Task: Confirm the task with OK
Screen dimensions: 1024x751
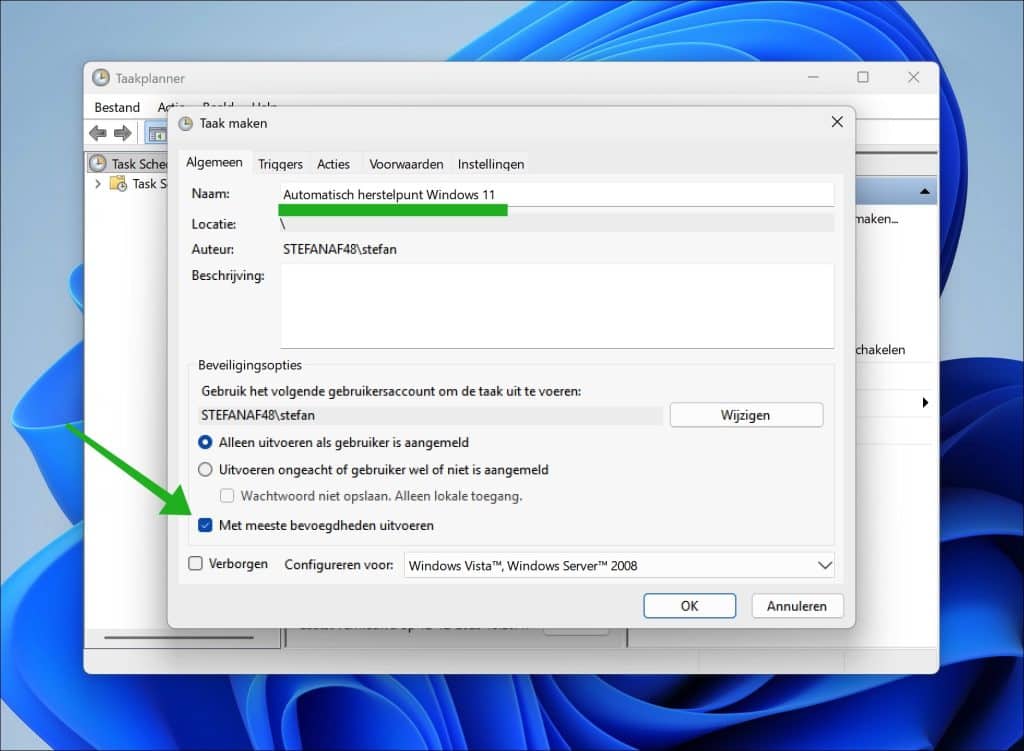Action: [689, 605]
